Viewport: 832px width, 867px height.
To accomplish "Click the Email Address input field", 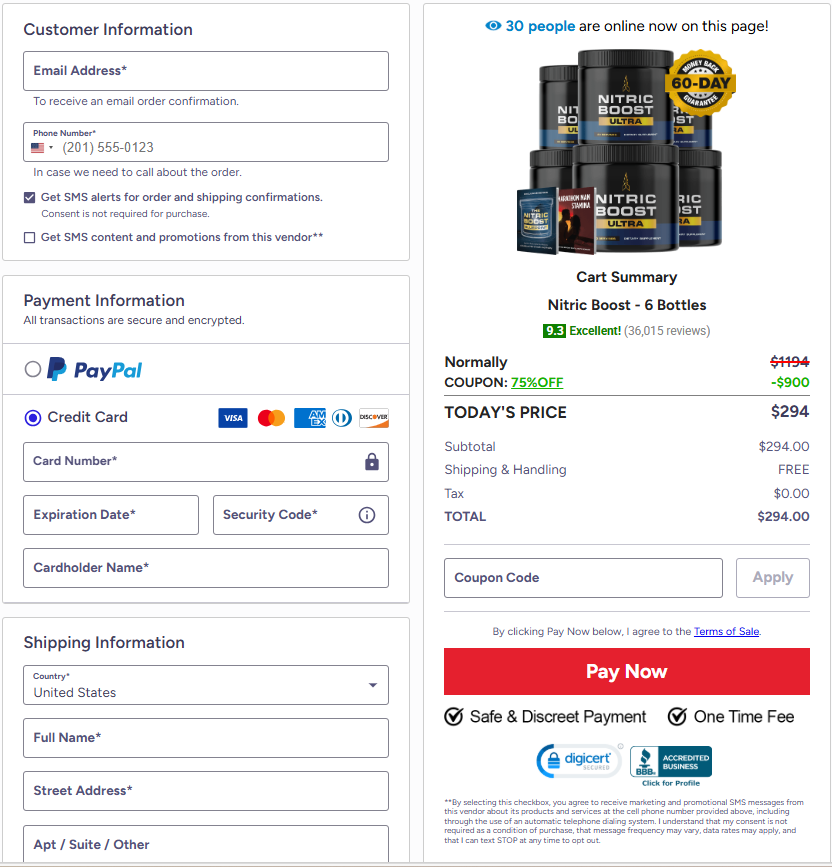I will point(205,71).
